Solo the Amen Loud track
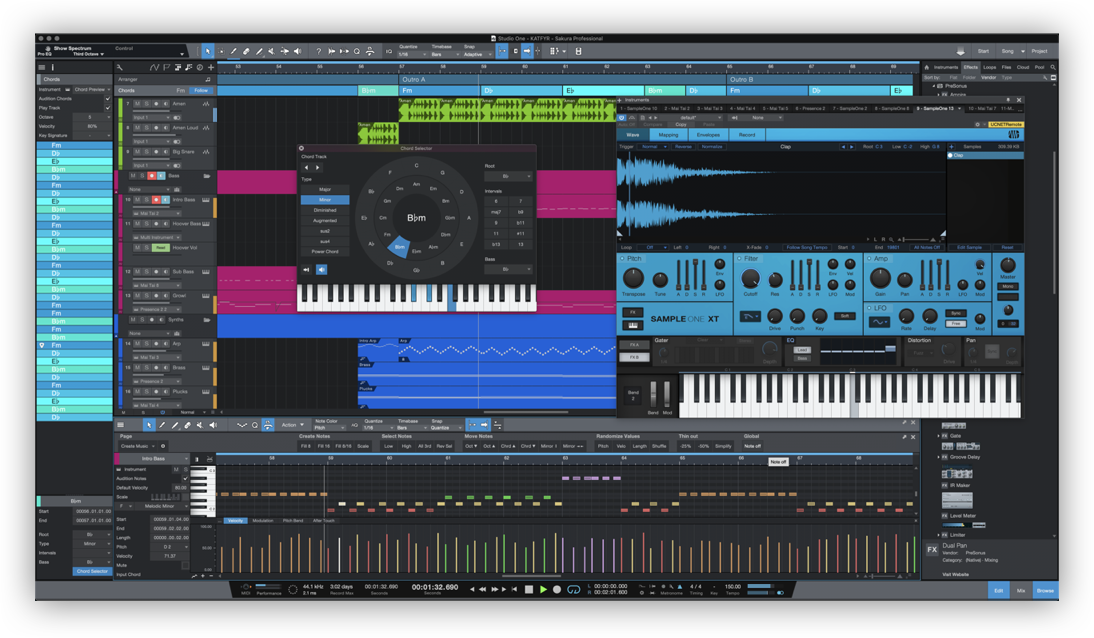Image resolution: width=1094 pixels, height=638 pixels. pyautogui.click(x=147, y=128)
